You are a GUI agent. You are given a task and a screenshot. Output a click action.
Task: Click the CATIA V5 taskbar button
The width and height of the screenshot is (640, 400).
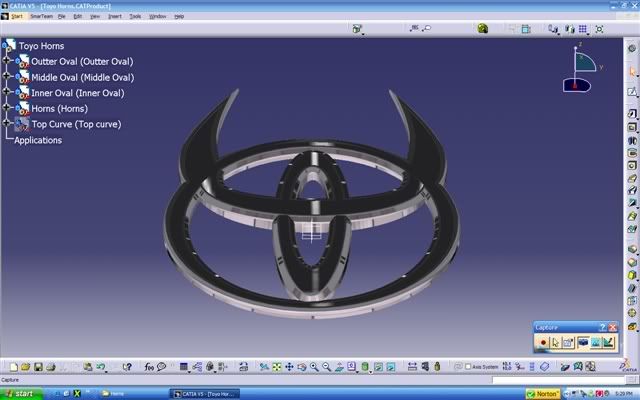(204, 394)
